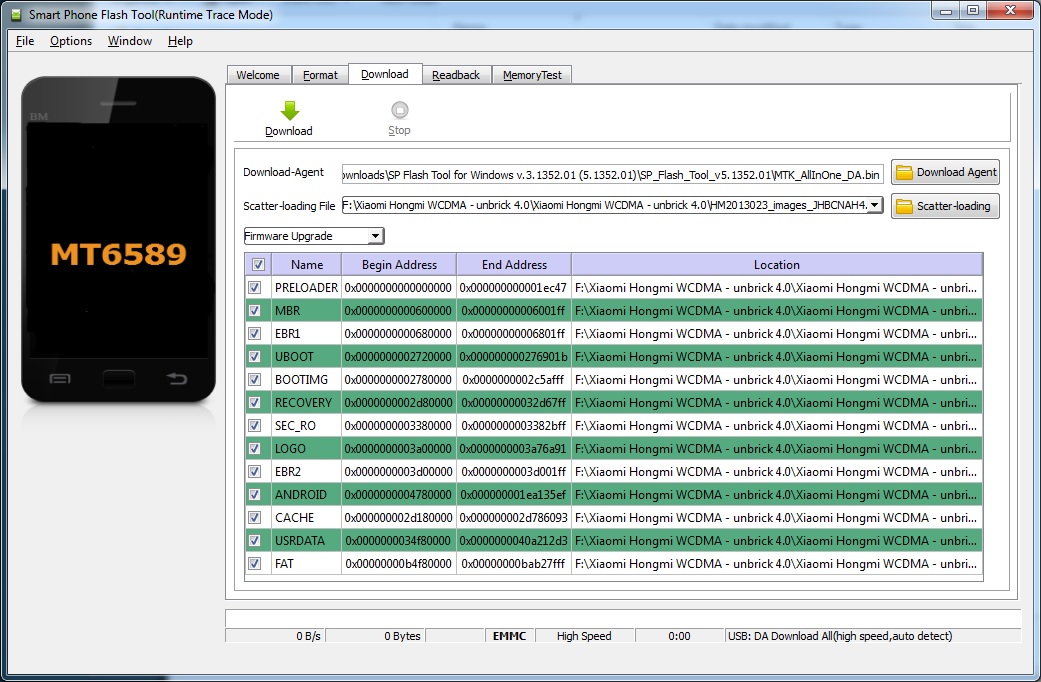Viewport: 1041px width, 682px height.
Task: Open the Format tab
Action: pos(320,75)
